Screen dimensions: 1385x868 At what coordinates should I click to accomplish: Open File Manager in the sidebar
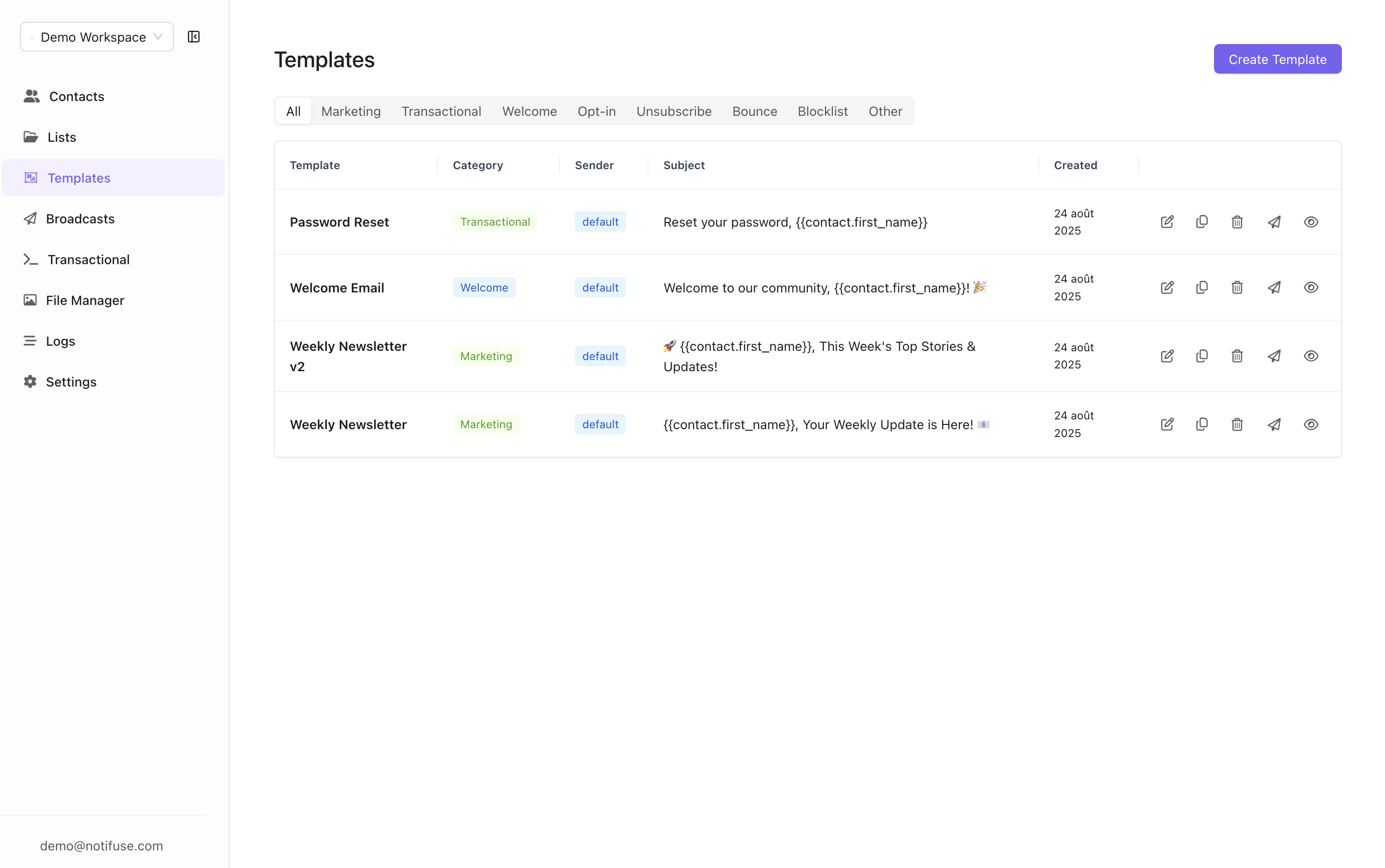coord(113,300)
